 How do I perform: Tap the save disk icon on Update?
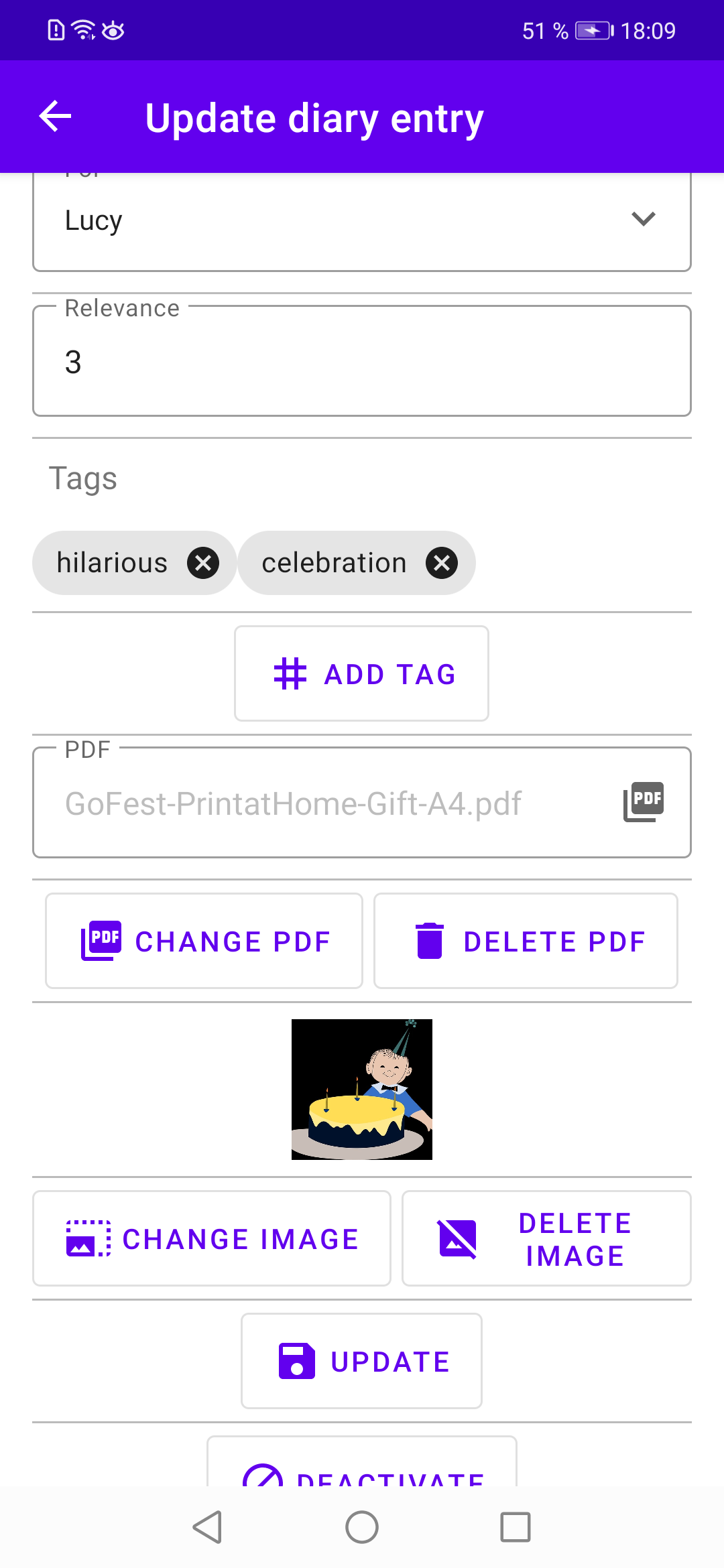[296, 1361]
